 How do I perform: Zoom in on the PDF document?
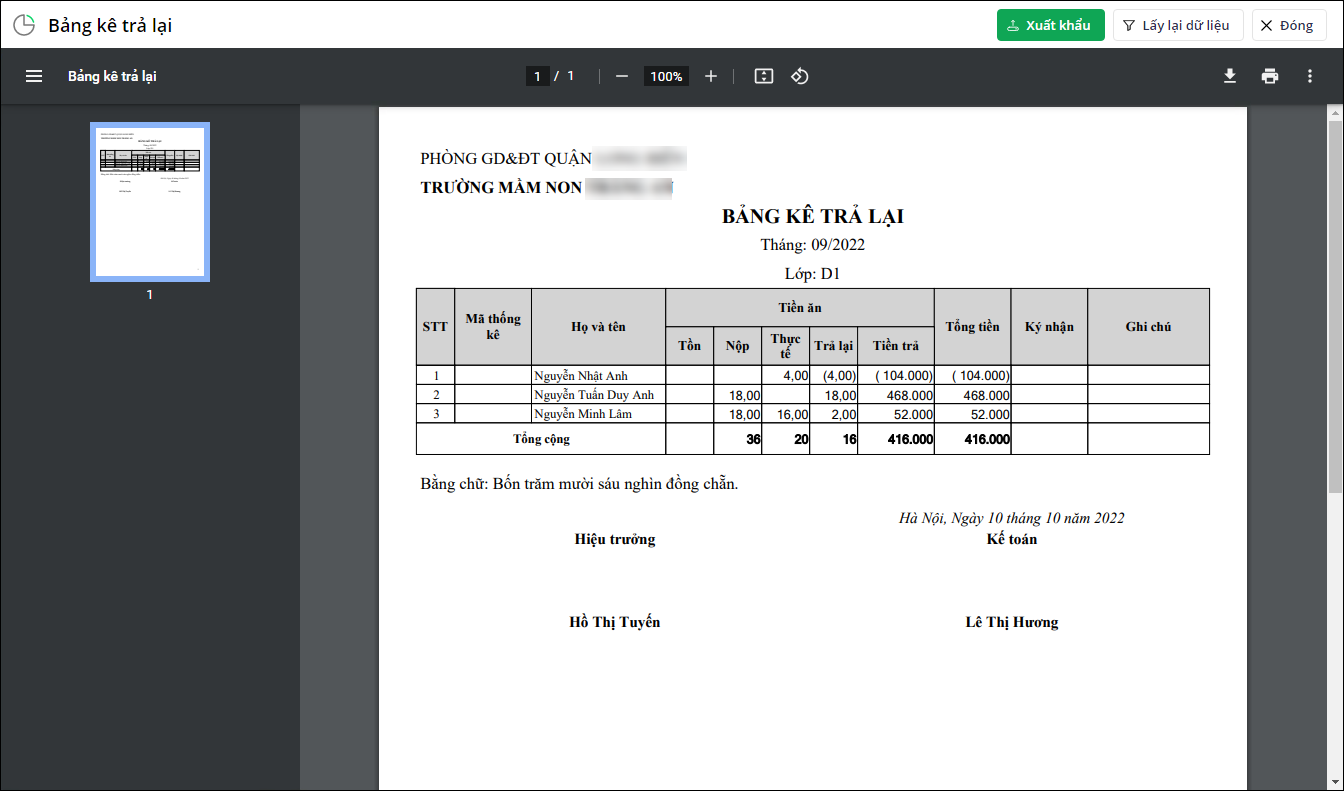(711, 76)
